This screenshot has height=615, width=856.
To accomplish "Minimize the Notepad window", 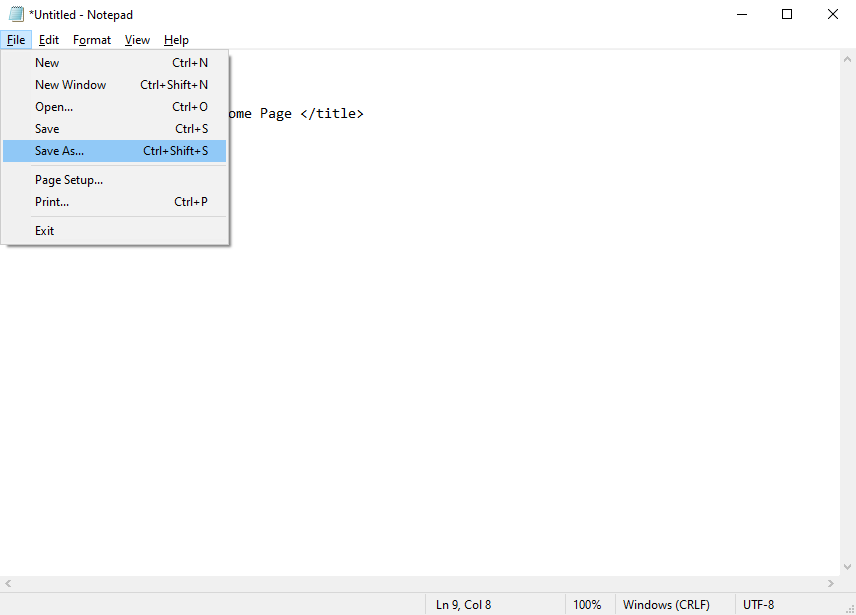I will click(x=741, y=14).
